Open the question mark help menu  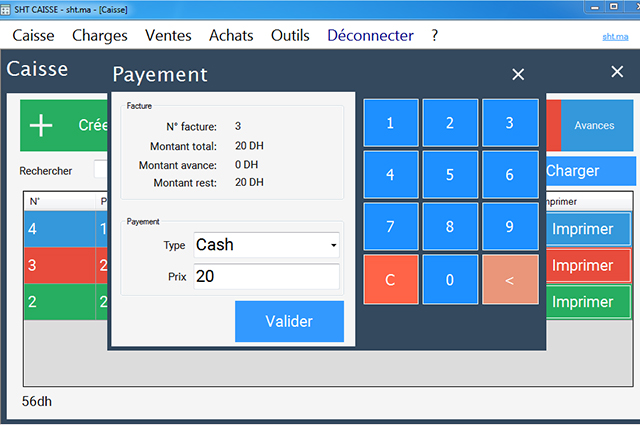[x=435, y=36]
